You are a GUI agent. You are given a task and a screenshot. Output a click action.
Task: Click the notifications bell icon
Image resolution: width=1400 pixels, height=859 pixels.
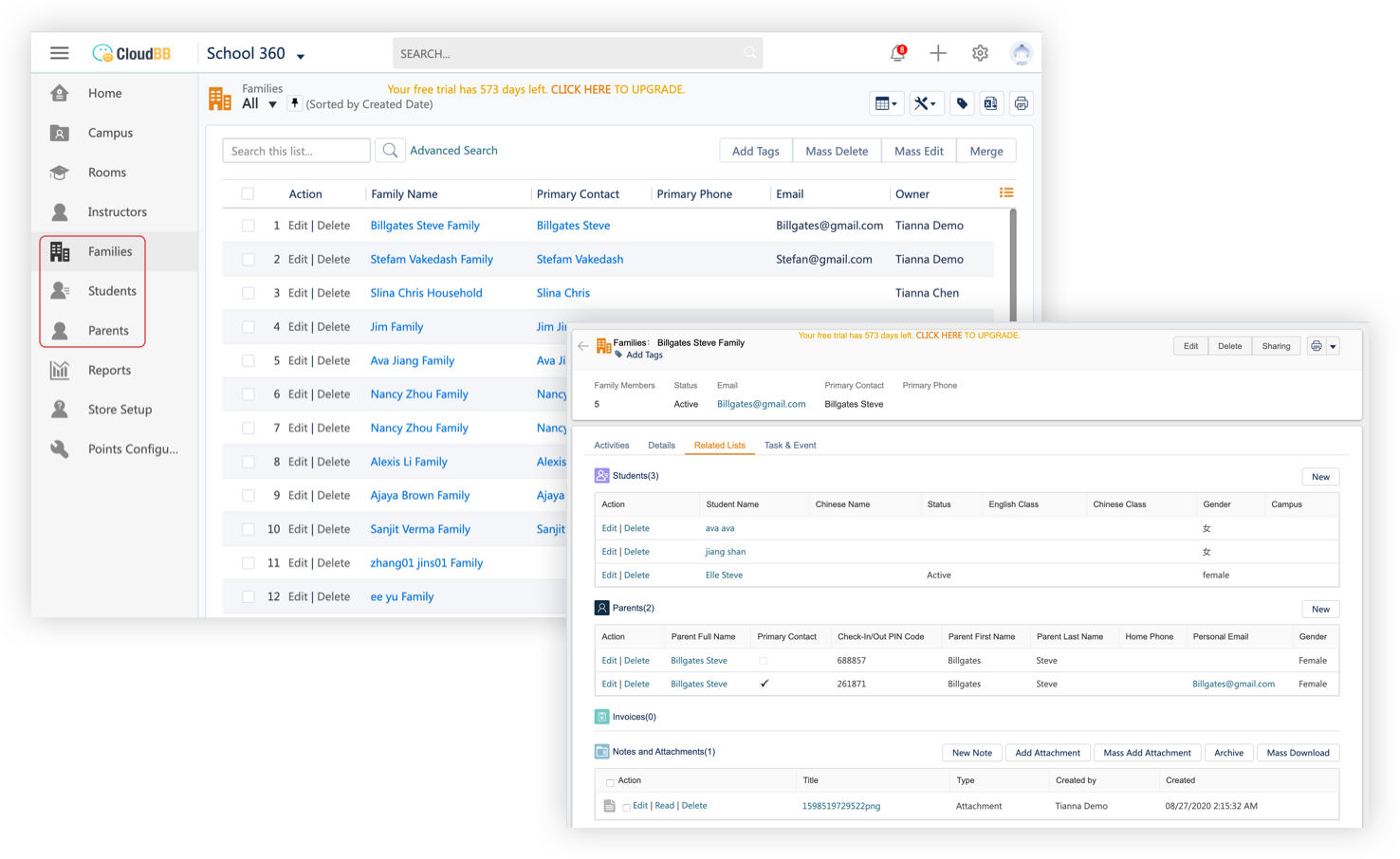tap(897, 53)
